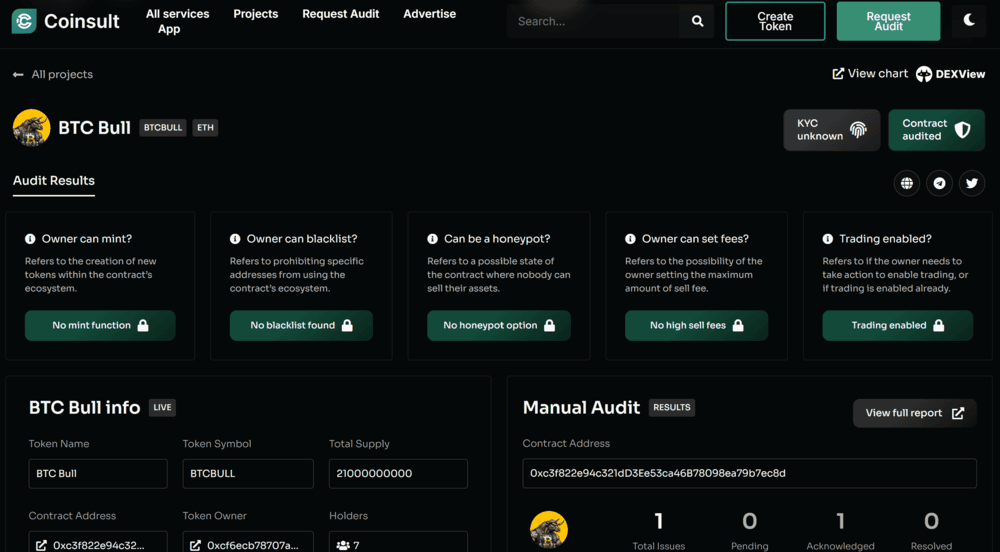The width and height of the screenshot is (1000, 552).
Task: Click the lock icon in Trading enabled badge
Action: pyautogui.click(x=938, y=325)
